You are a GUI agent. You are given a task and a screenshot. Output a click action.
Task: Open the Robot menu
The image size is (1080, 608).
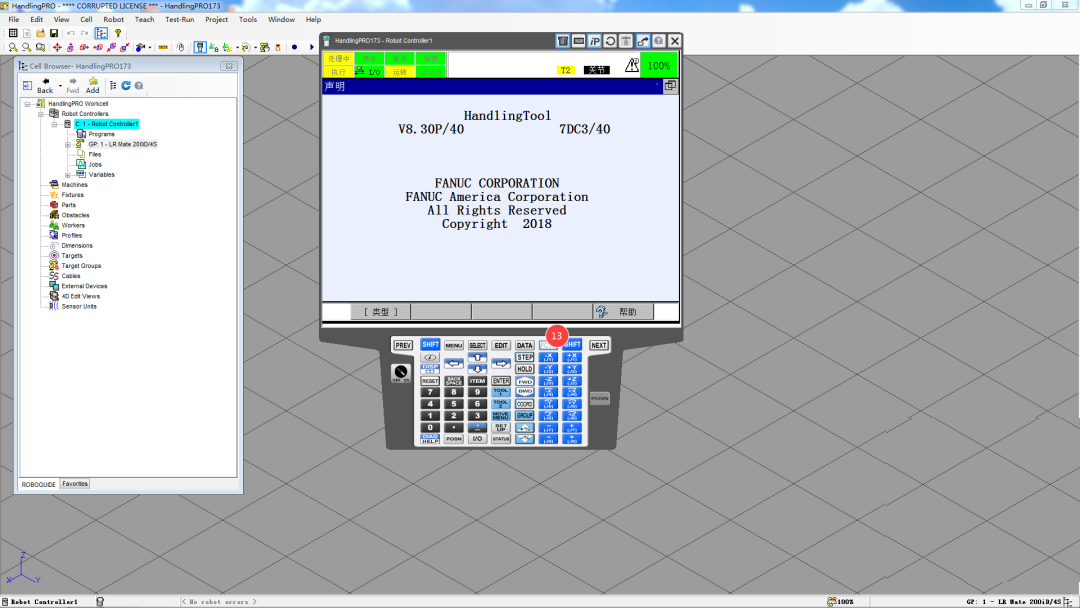[x=114, y=19]
